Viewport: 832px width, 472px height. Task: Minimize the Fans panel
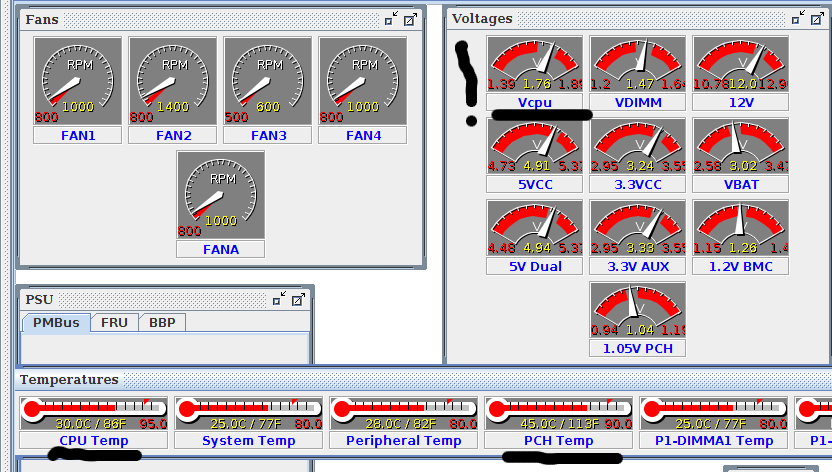click(x=391, y=20)
